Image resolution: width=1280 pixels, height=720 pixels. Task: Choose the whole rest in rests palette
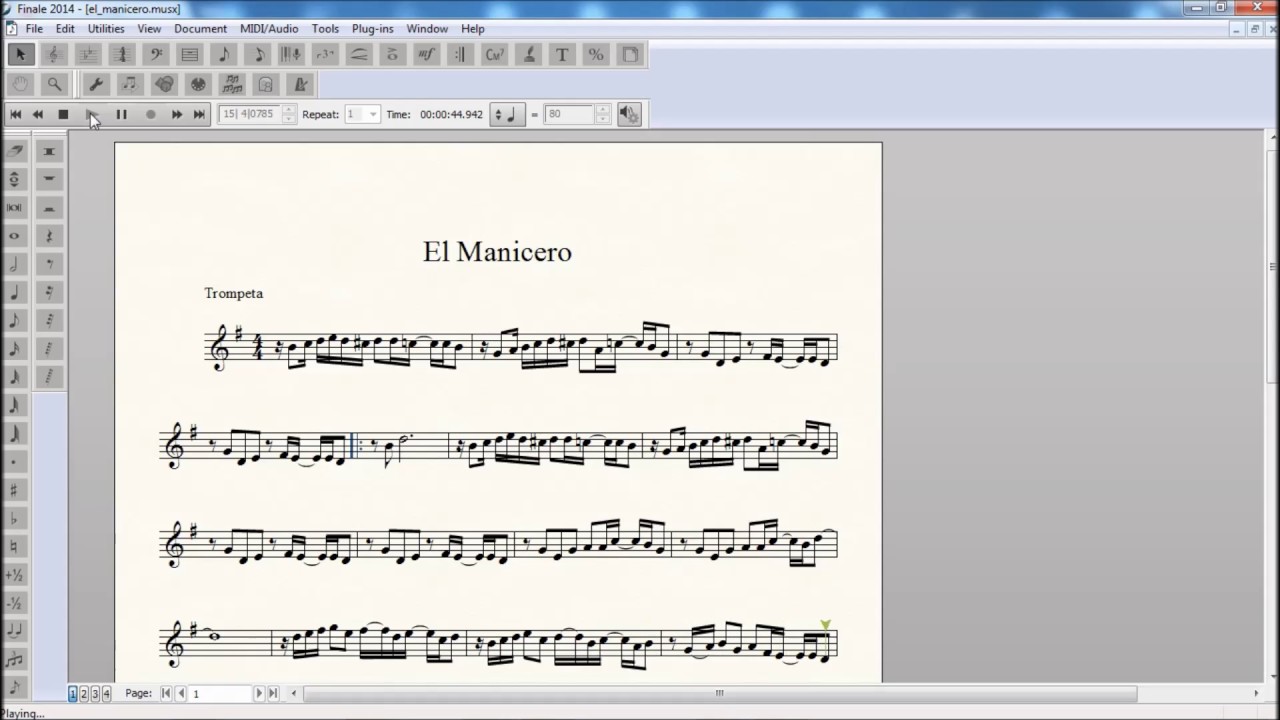(49, 179)
